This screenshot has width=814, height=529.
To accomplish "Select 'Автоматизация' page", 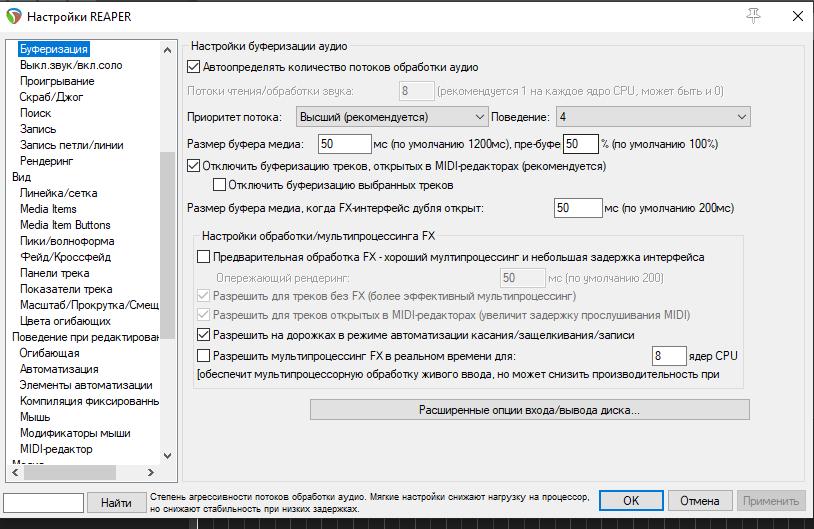I will tap(59, 369).
